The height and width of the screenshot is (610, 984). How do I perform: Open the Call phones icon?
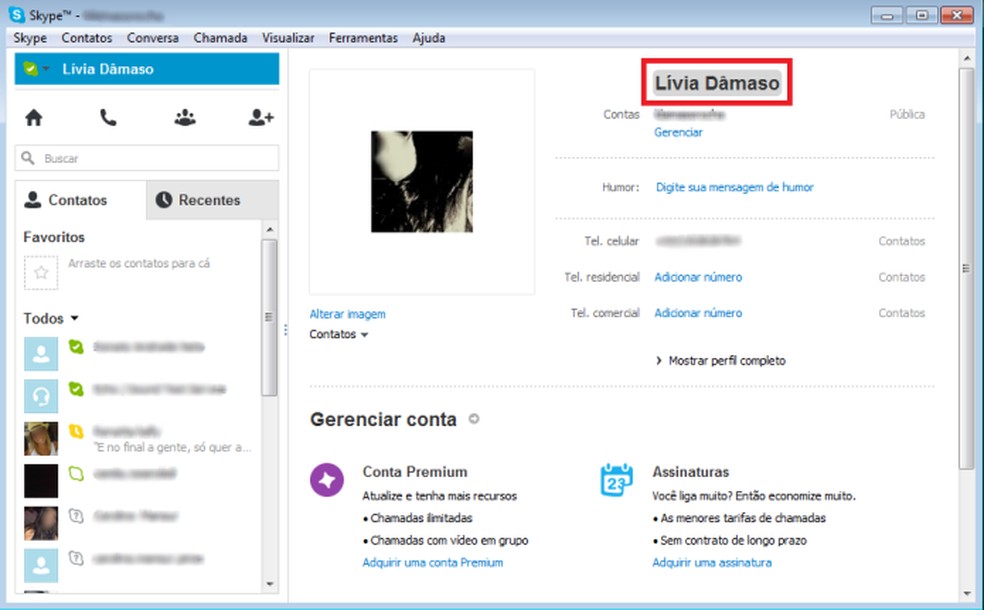point(108,117)
